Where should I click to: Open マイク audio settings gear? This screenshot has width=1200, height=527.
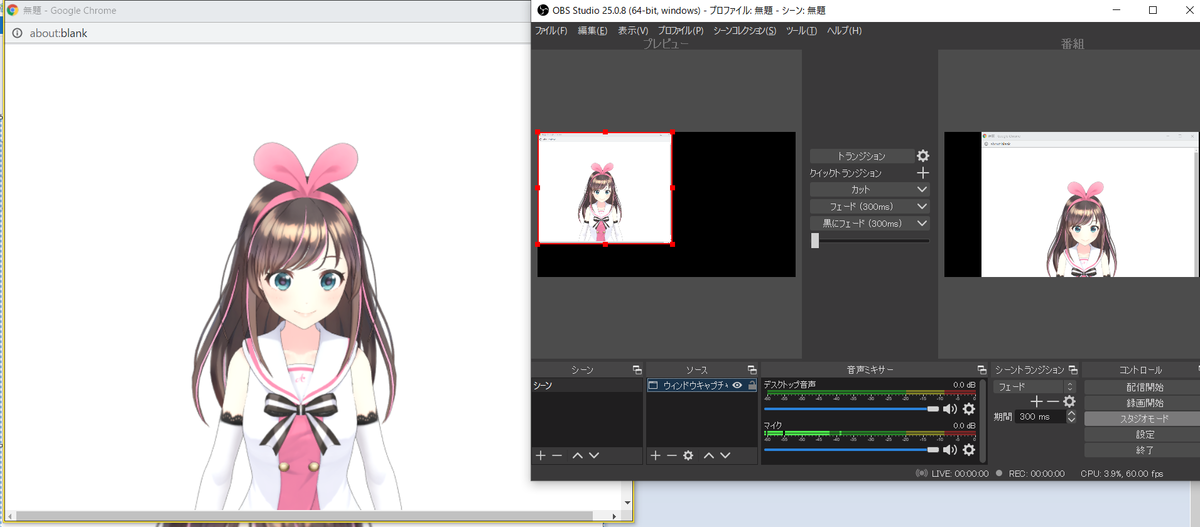(x=968, y=450)
